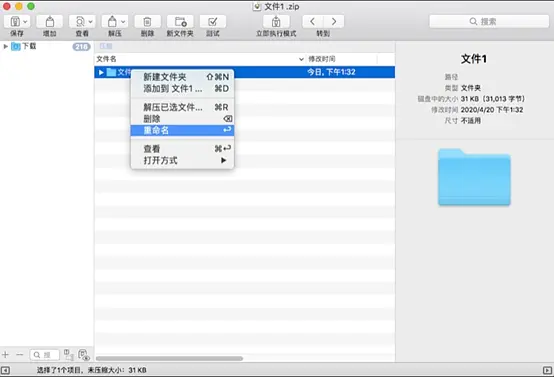Click the sidebar grouping icon beside the small search field
This screenshot has width=554, height=377.
[x=69, y=354]
